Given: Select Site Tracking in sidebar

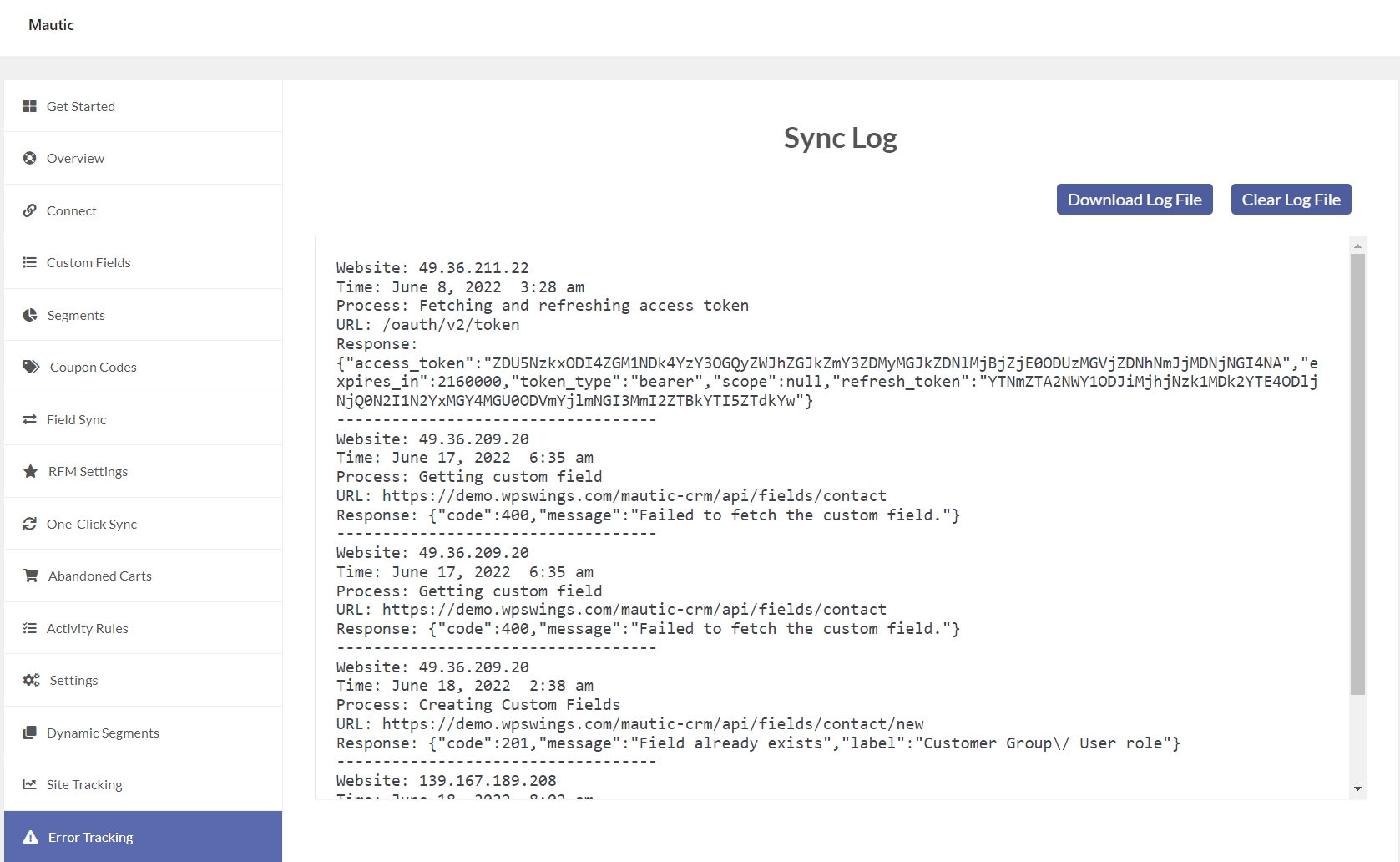Looking at the screenshot, I should [x=143, y=784].
